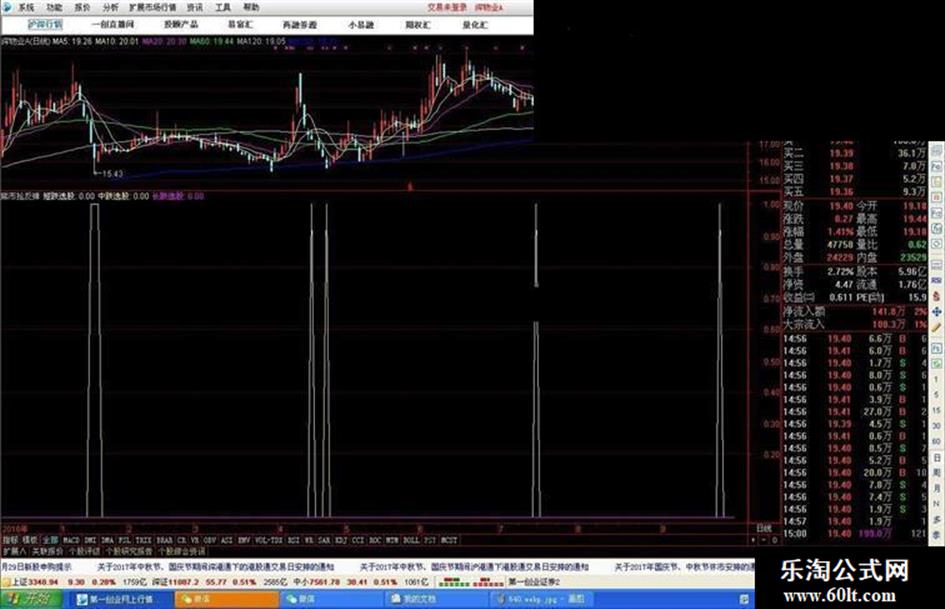Click the yellow icon left of 上证 index
The height and width of the screenshot is (609, 945).
(6, 582)
